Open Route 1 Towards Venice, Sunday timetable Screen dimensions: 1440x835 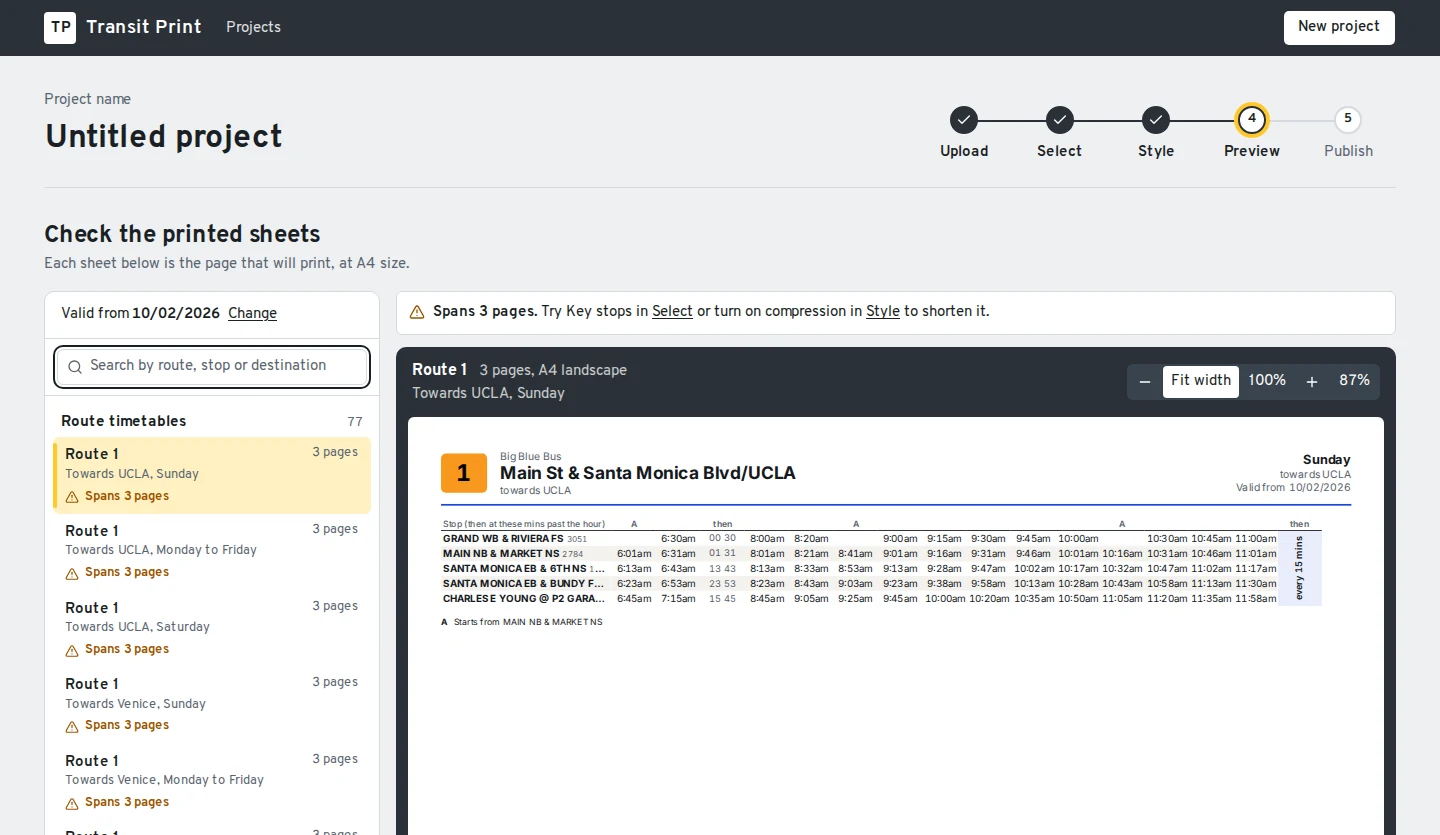pos(212,705)
